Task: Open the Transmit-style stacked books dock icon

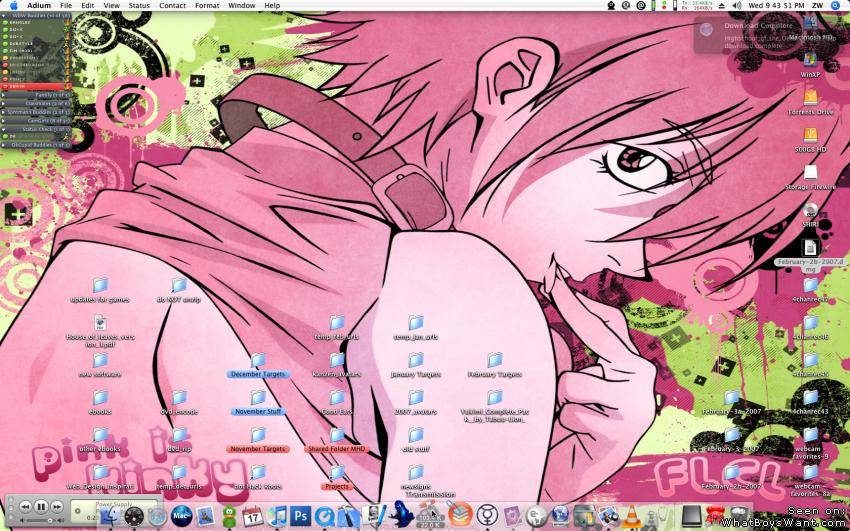Action: 460,515
